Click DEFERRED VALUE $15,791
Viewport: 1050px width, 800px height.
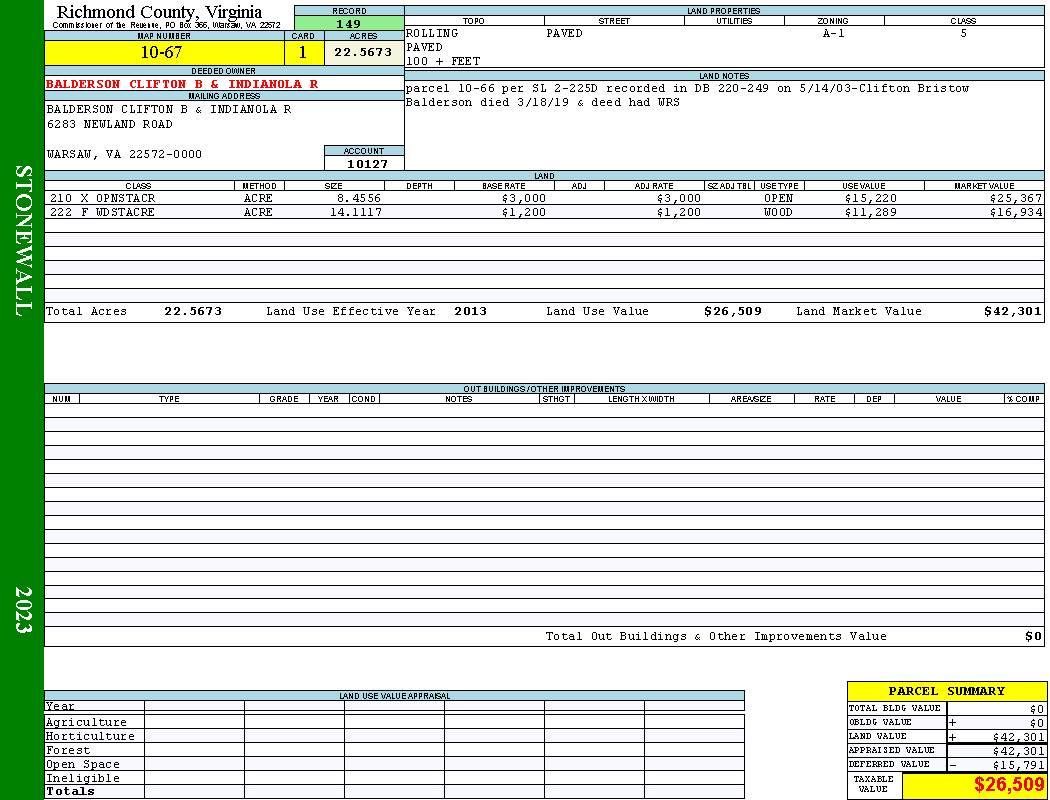point(1018,765)
